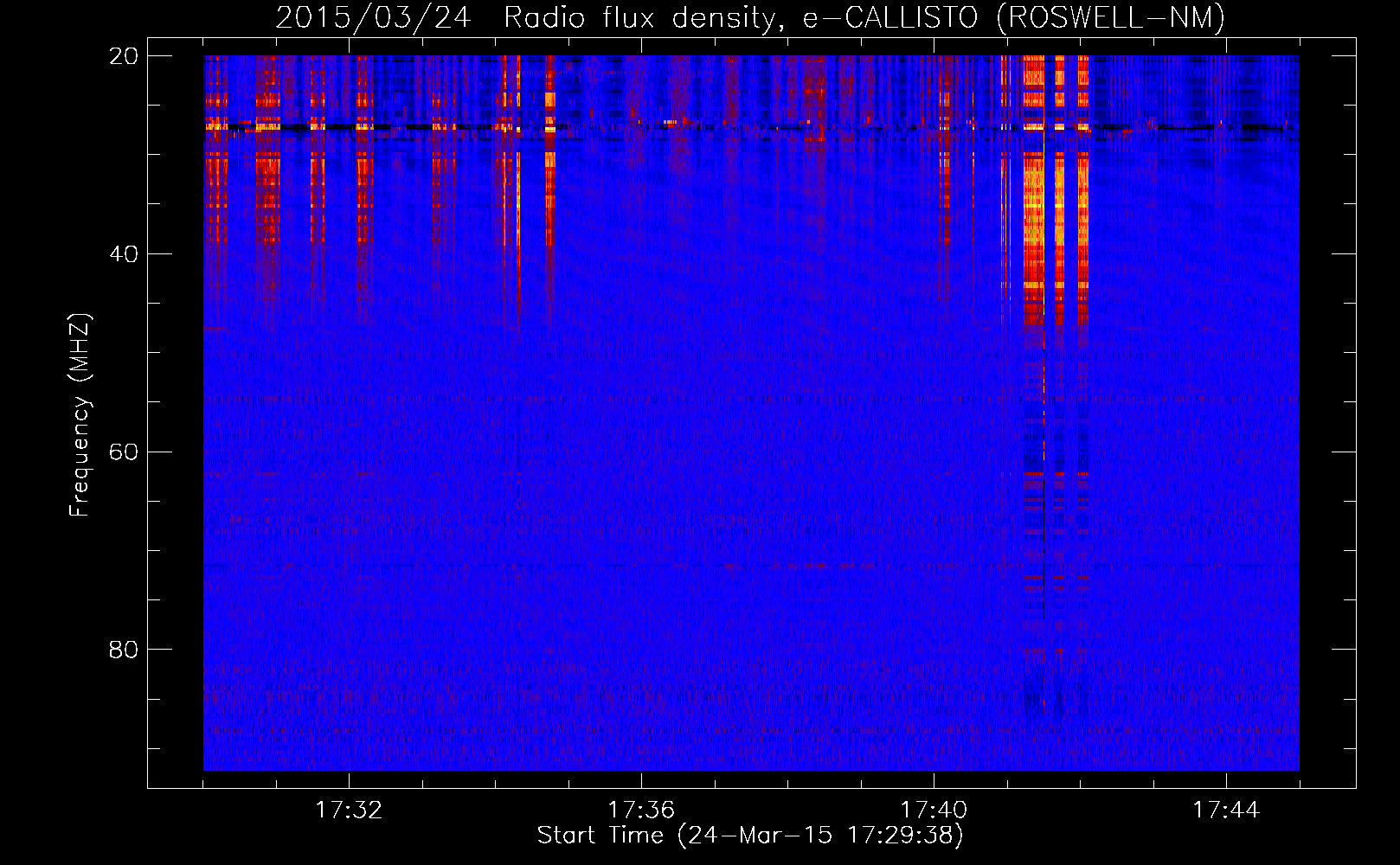Click the 17:36 time tick label
The height and width of the screenshot is (865, 1400).
pyautogui.click(x=641, y=811)
